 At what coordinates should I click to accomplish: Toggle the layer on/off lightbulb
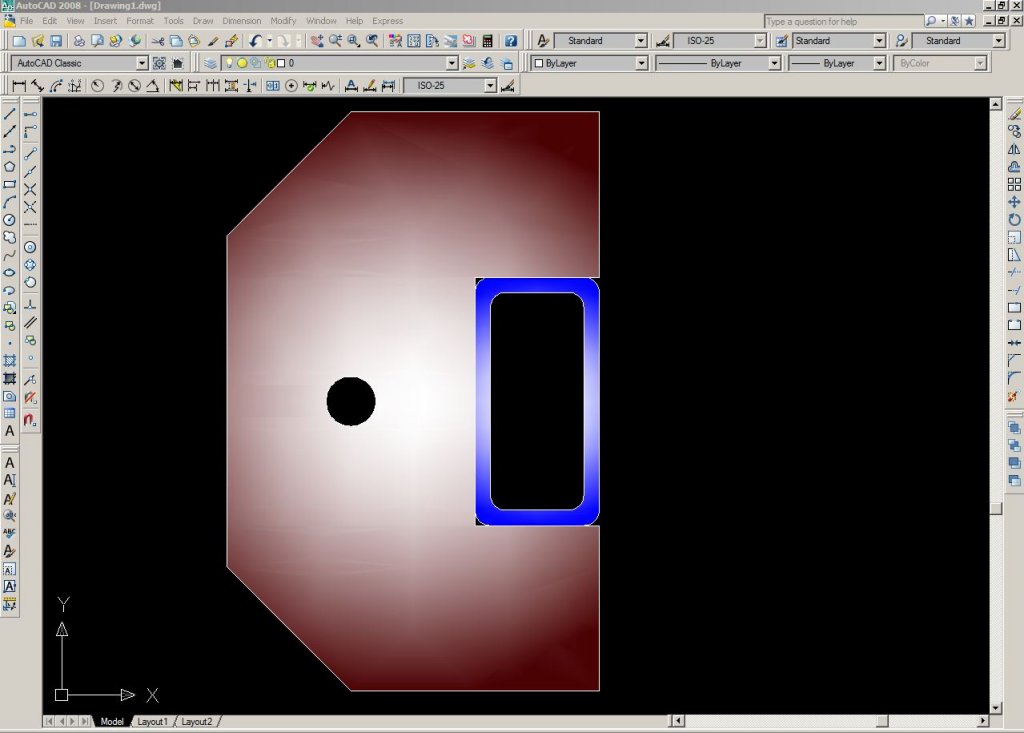pos(229,63)
